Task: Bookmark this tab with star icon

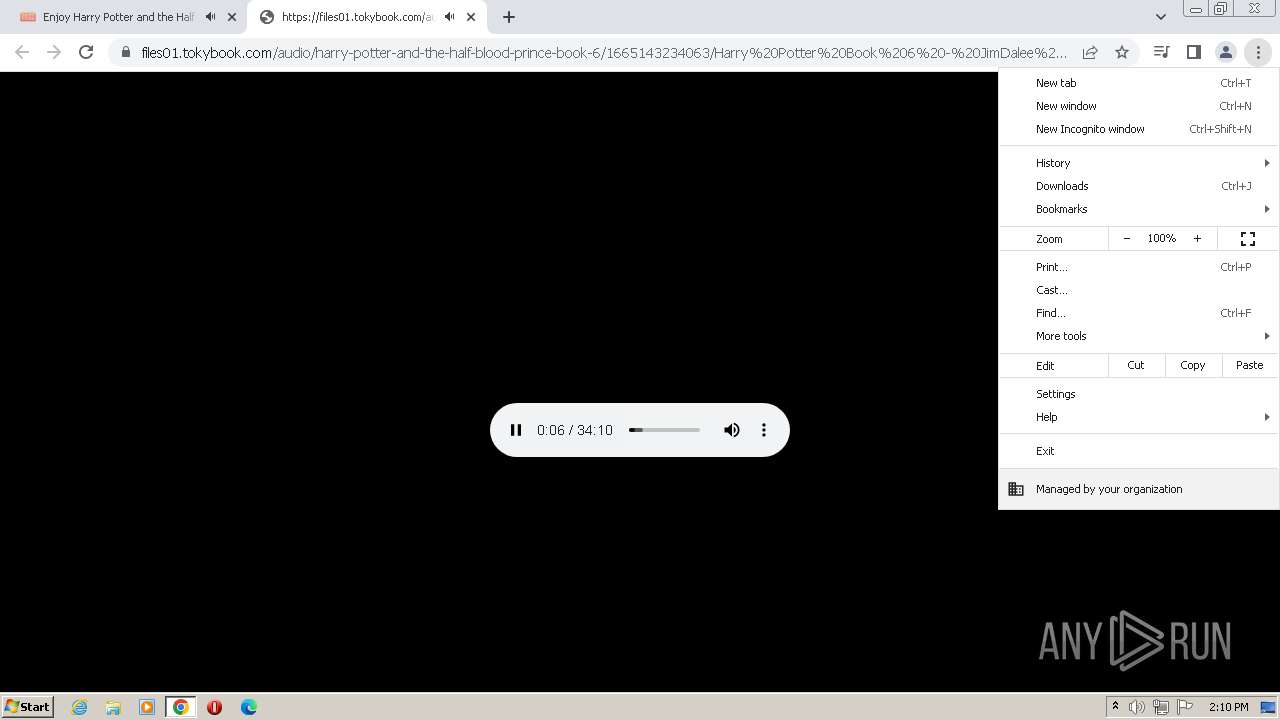Action: (x=1122, y=52)
